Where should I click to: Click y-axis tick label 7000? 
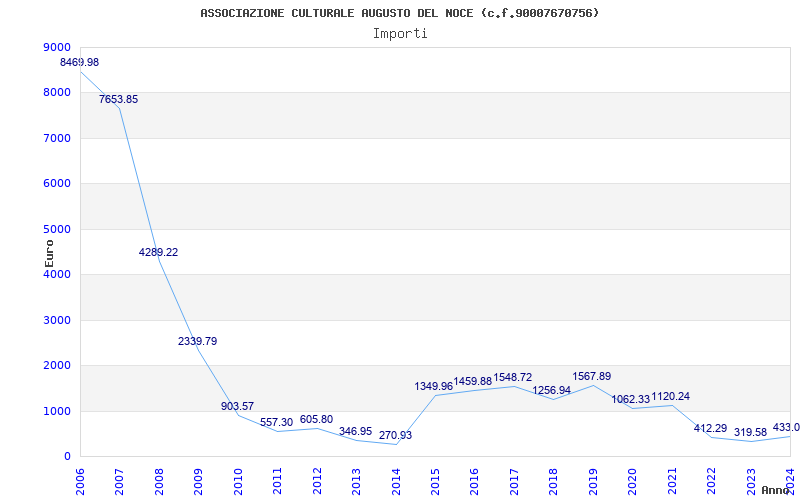pos(56,138)
